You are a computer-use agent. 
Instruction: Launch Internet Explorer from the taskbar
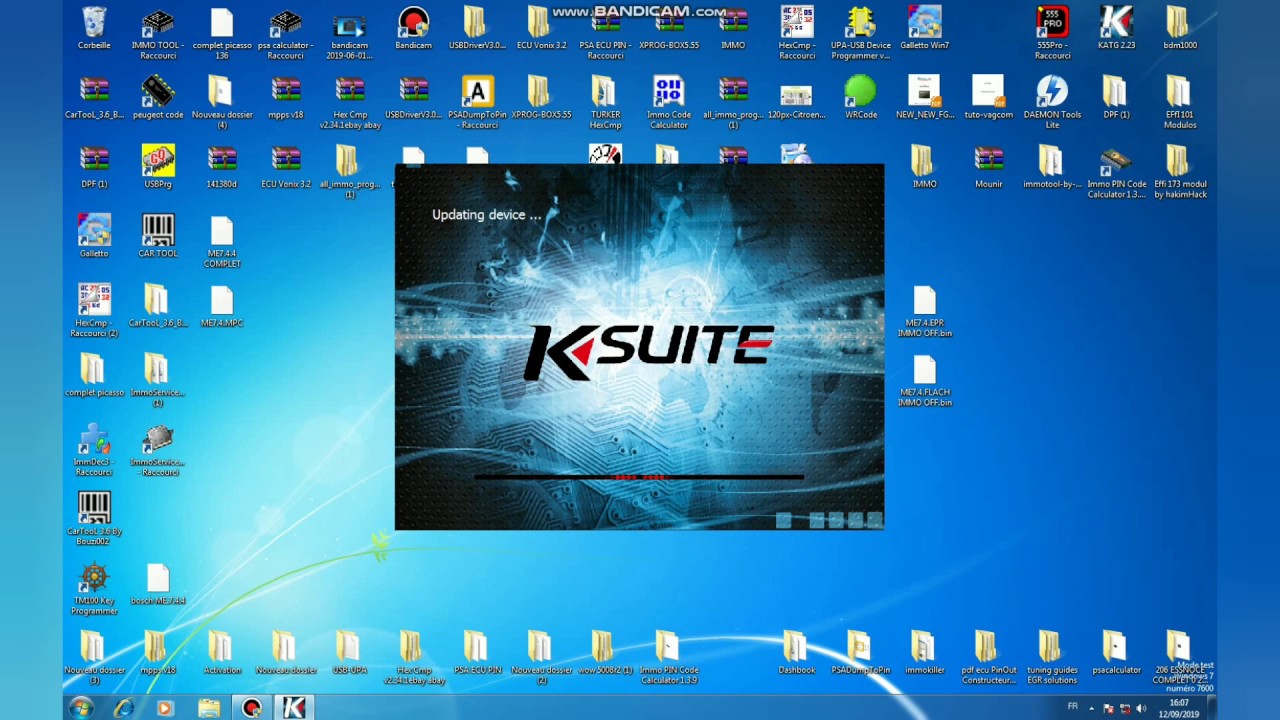click(x=123, y=708)
